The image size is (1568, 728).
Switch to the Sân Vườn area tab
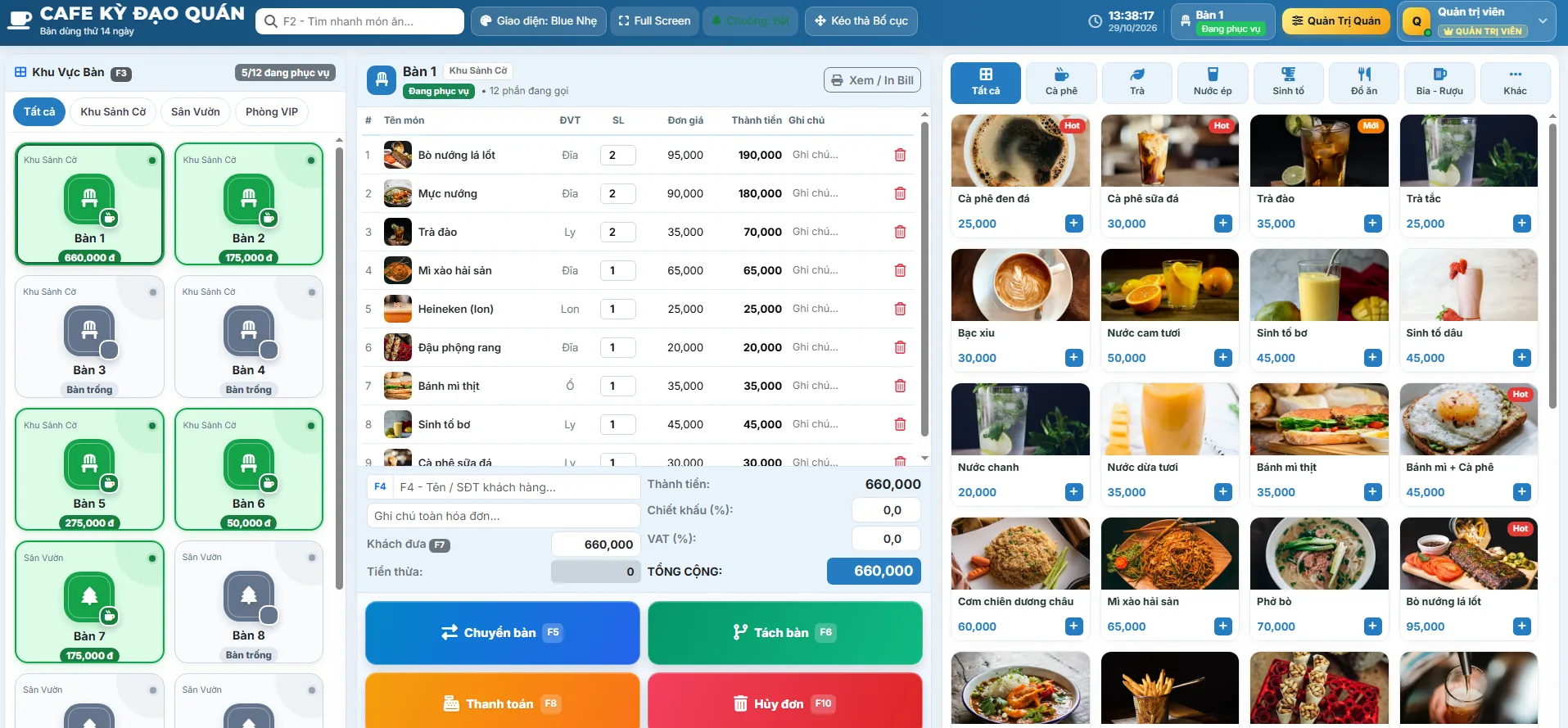point(195,112)
